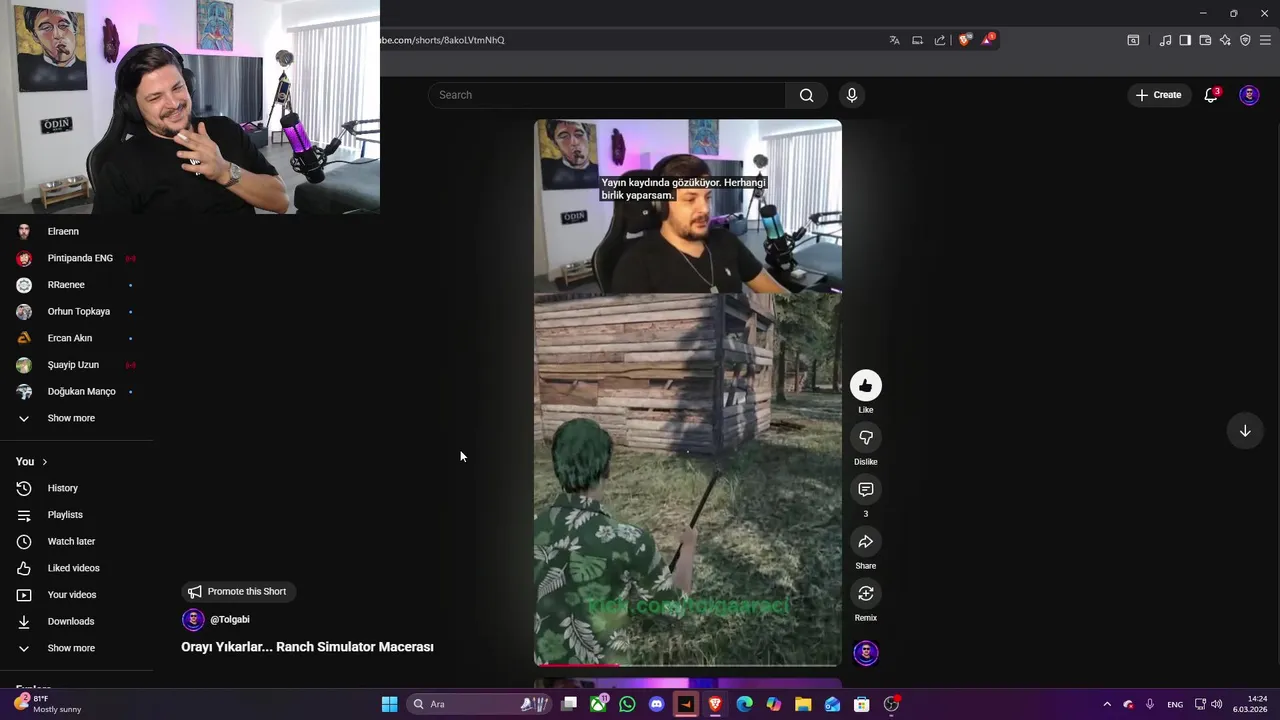This screenshot has height=720, width=1280.
Task: Open the You section chevron
Action: (x=44, y=462)
